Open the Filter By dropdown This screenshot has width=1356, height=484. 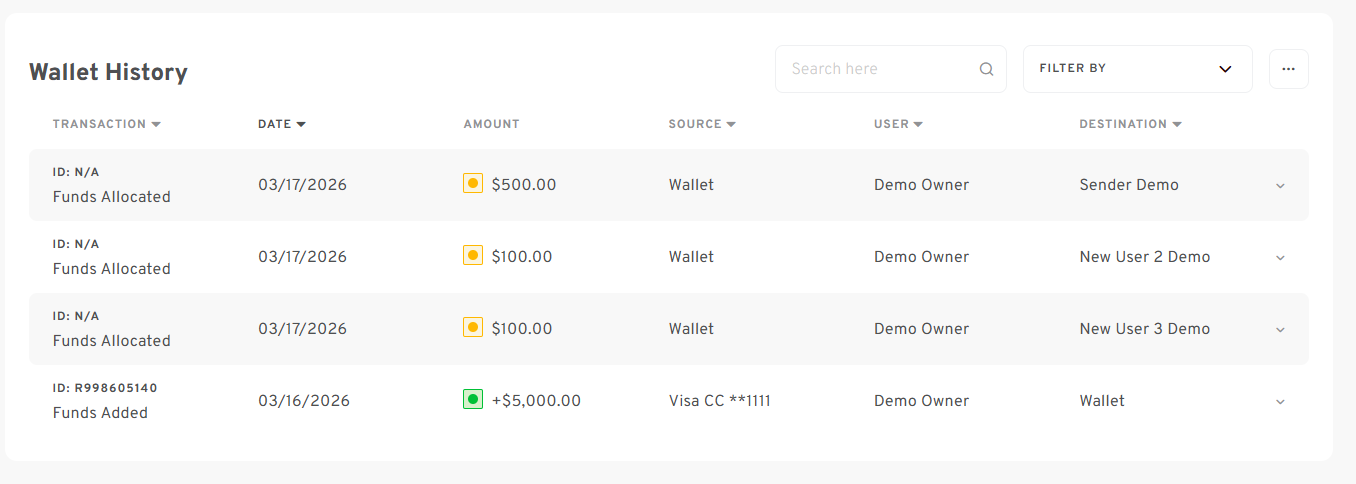(x=1137, y=69)
